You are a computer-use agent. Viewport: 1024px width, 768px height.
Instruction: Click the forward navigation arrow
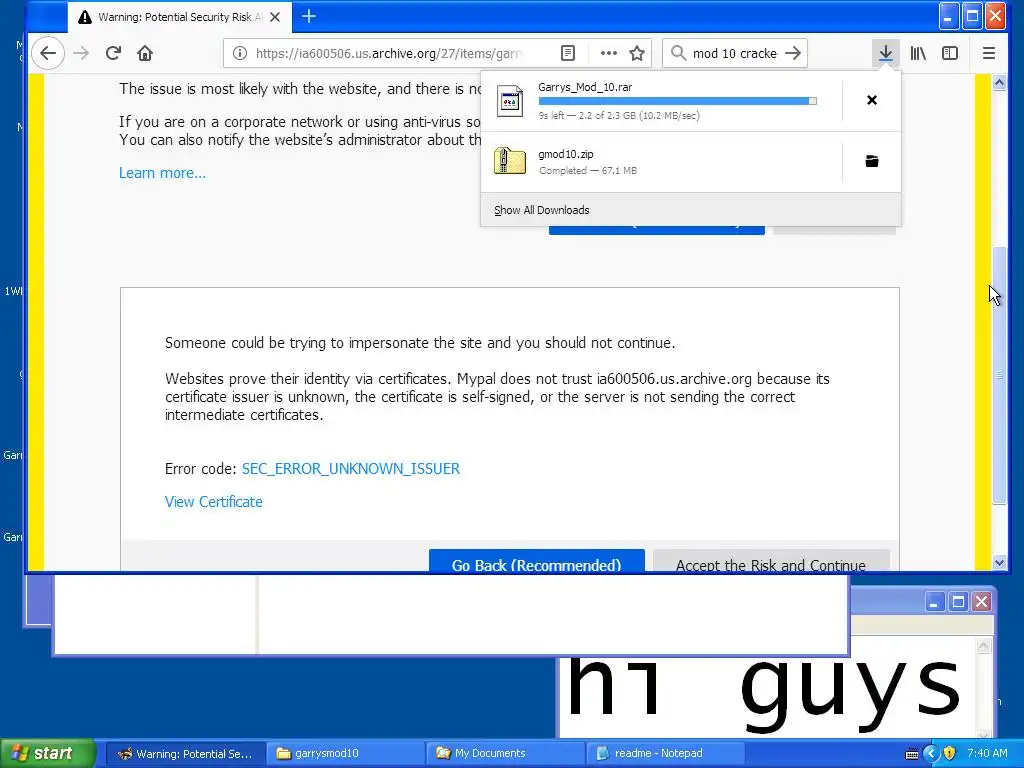tap(81, 53)
